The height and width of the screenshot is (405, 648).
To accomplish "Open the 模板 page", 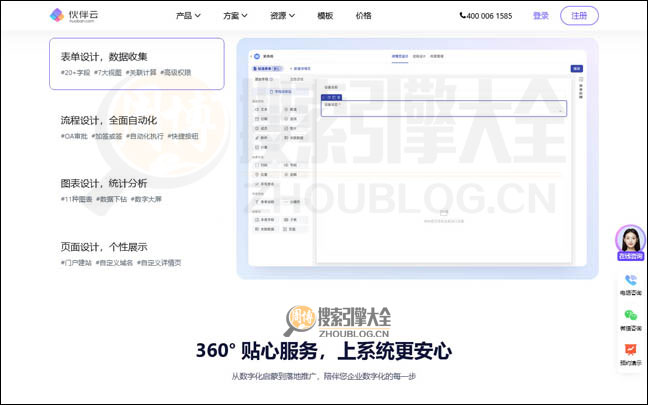I will [x=325, y=16].
